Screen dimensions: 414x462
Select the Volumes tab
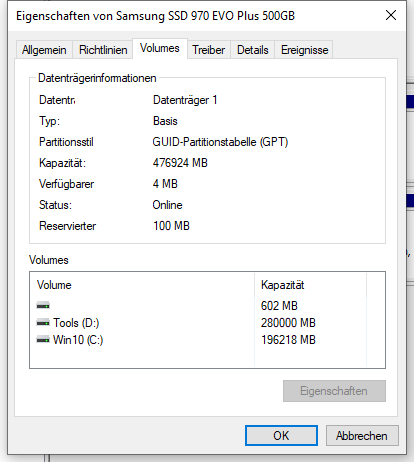(x=160, y=48)
